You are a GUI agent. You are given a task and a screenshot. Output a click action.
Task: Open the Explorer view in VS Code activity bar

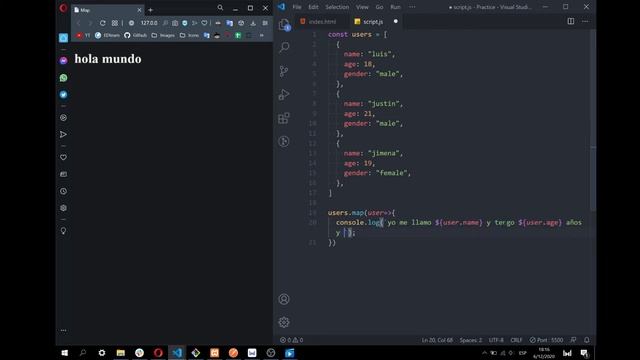[284, 25]
